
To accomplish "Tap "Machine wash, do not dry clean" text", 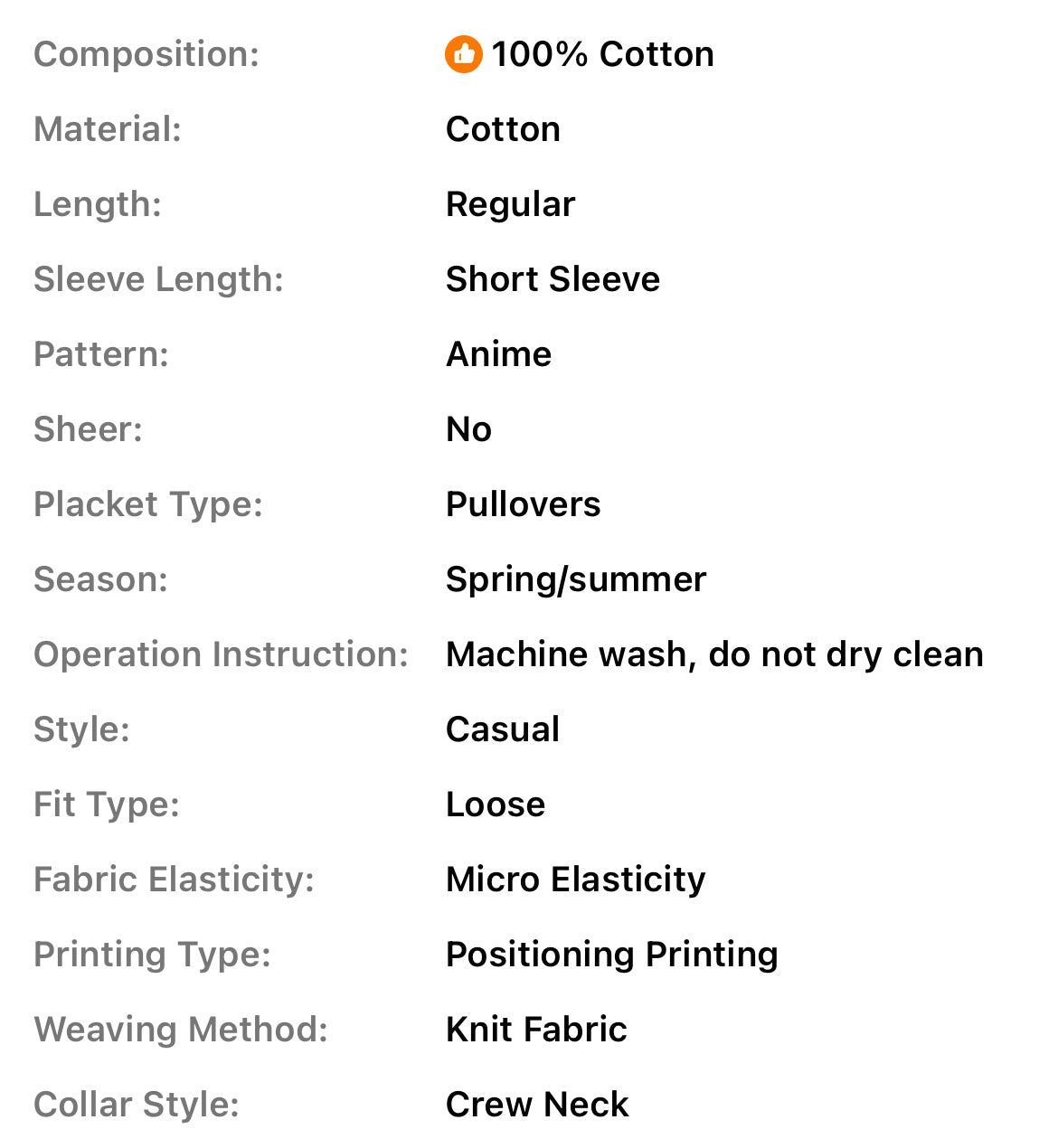I will pyautogui.click(x=714, y=654).
